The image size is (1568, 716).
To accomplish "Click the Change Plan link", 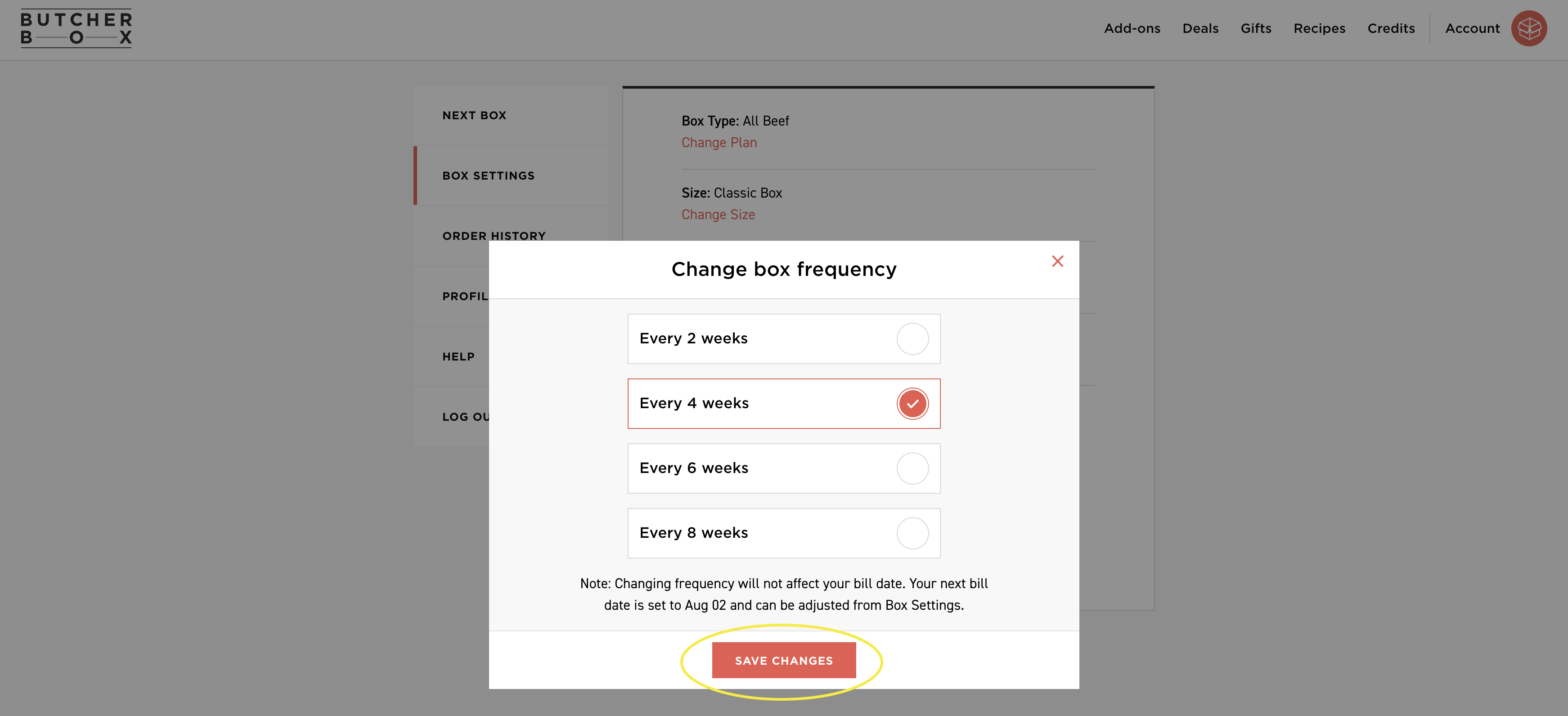I will [719, 143].
